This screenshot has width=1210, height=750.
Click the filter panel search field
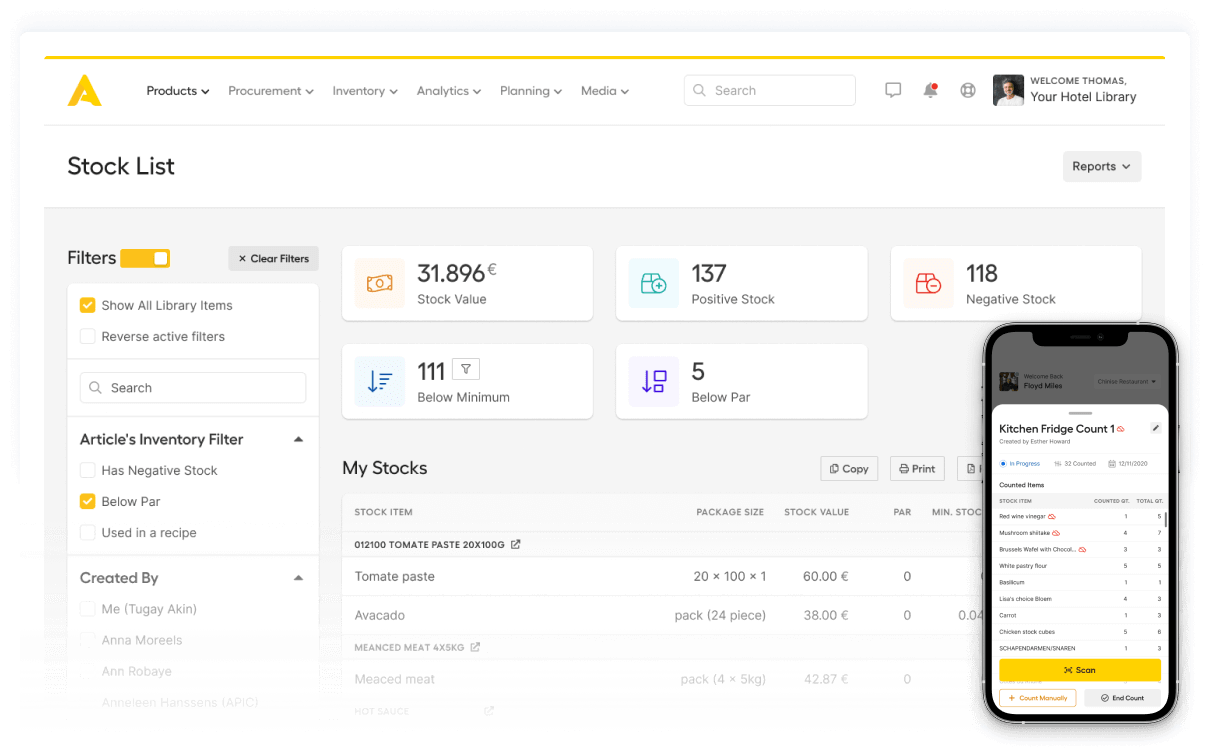click(192, 387)
